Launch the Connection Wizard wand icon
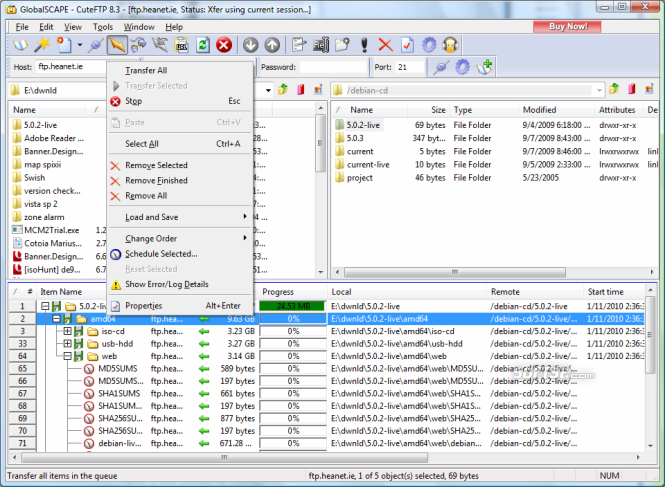The height and width of the screenshot is (487, 665). (42, 45)
